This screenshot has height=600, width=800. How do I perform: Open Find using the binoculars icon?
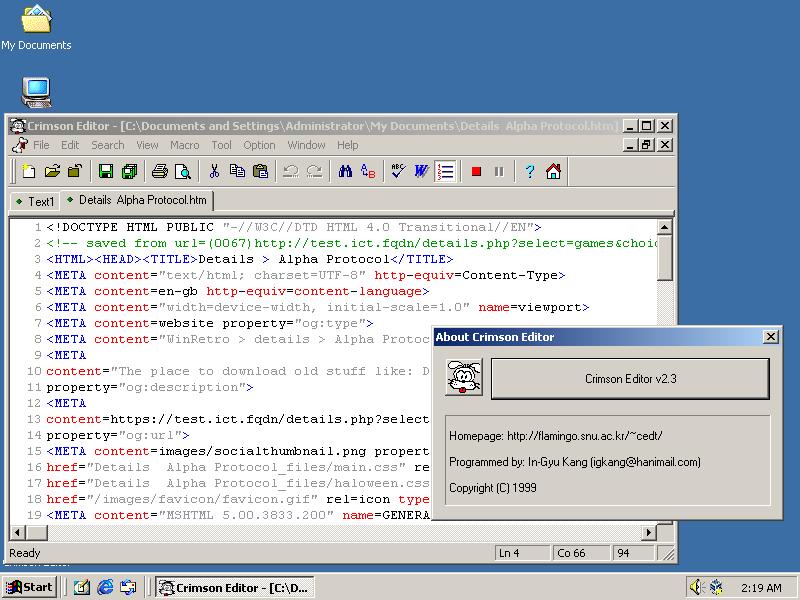point(345,172)
